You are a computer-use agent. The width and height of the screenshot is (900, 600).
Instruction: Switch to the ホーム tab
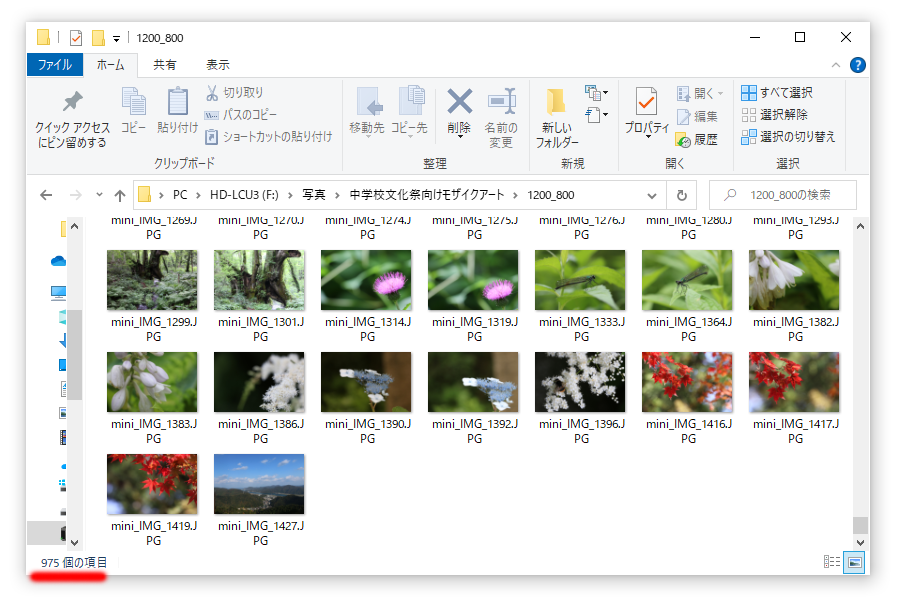point(110,65)
